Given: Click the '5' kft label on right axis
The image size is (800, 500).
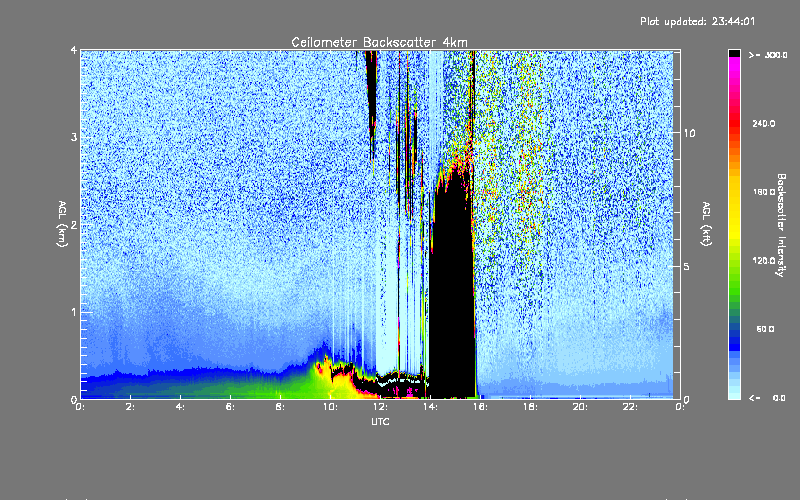Looking at the screenshot, I should (687, 266).
